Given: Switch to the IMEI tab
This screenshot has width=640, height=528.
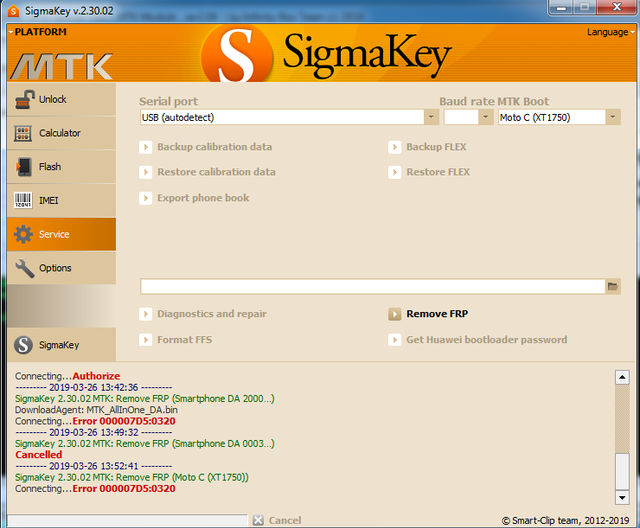Looking at the screenshot, I should pyautogui.click(x=61, y=200).
